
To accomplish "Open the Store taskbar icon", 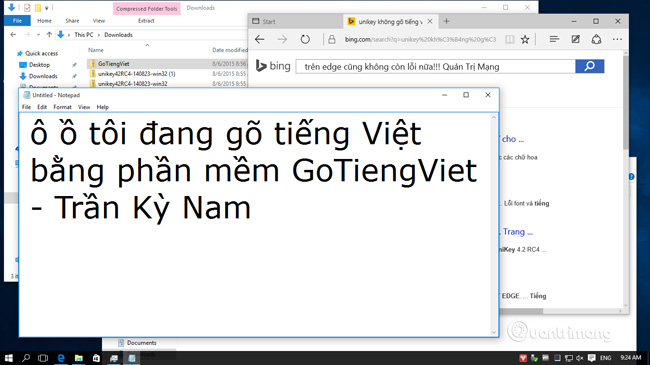I will [x=96, y=358].
